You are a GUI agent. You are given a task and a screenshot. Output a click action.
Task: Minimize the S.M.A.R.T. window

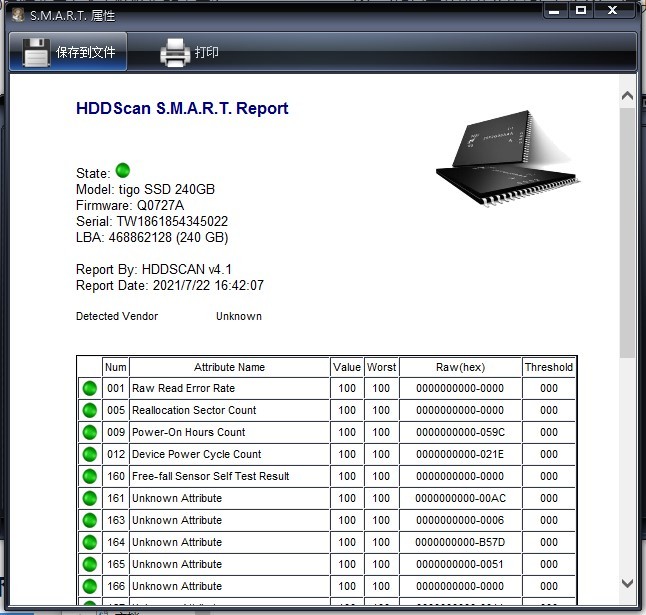(555, 10)
